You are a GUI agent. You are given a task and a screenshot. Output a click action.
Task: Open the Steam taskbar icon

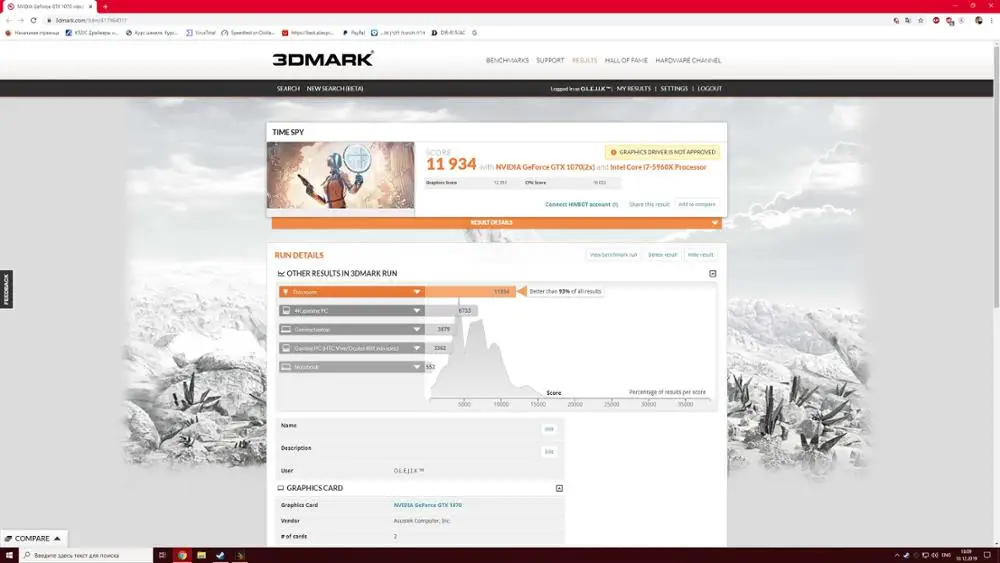click(x=221, y=555)
